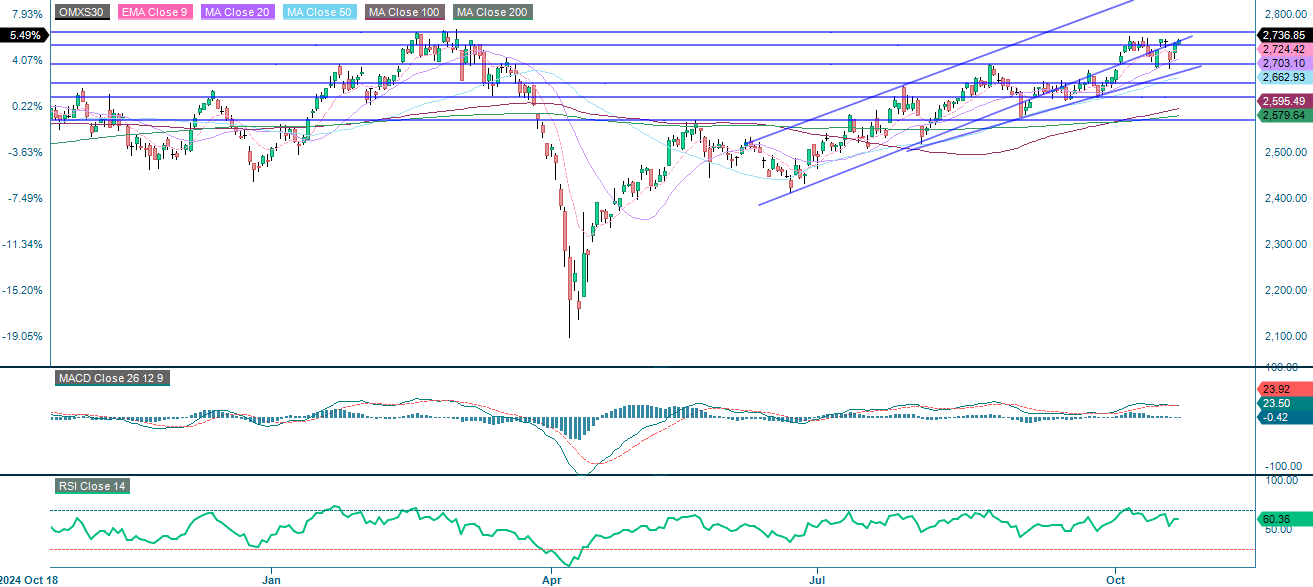Click the 7.93% percent axis label
Viewport: 1313px width, 587px height.
26,14
